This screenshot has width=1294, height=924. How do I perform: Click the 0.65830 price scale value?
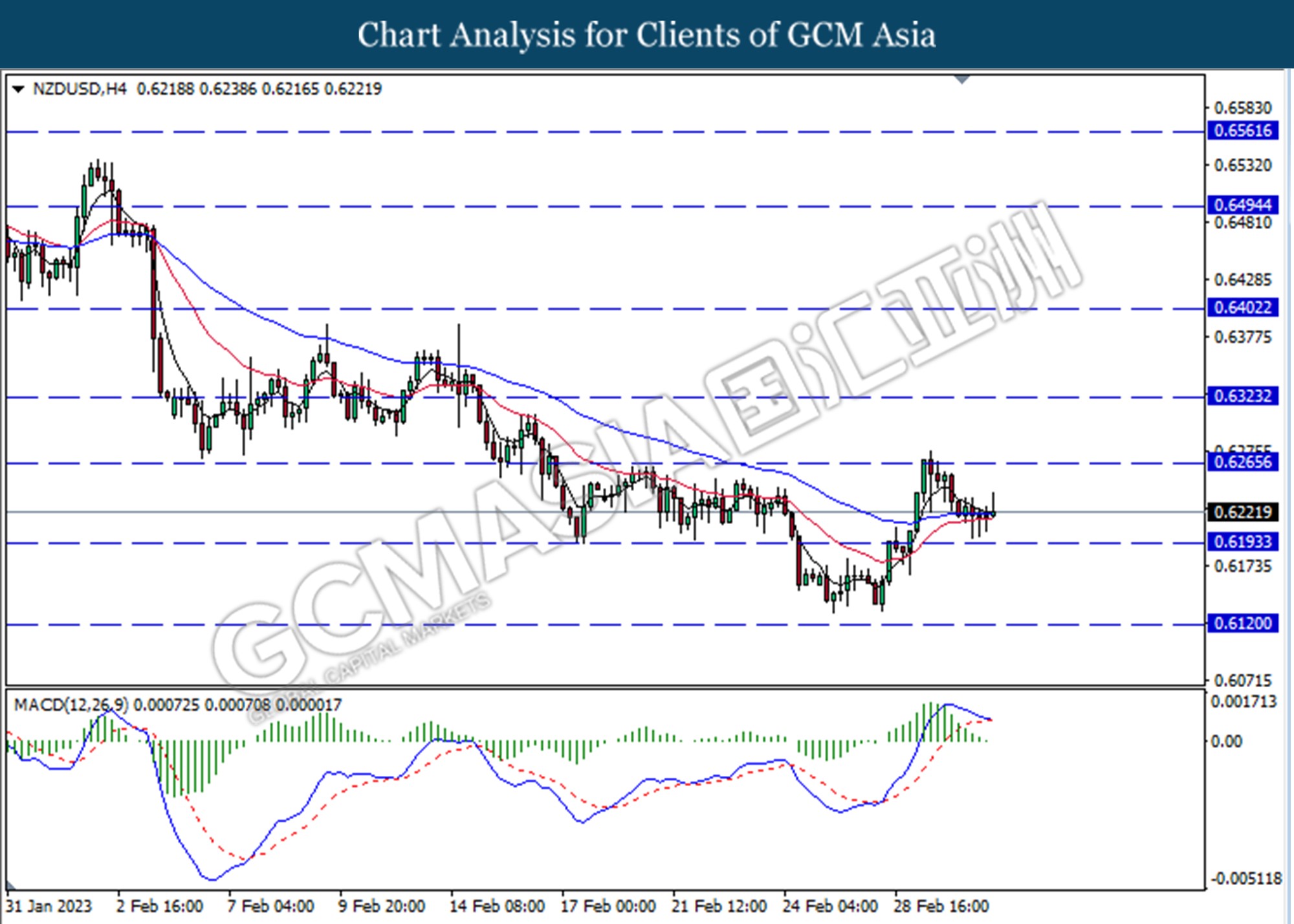coord(1243,108)
